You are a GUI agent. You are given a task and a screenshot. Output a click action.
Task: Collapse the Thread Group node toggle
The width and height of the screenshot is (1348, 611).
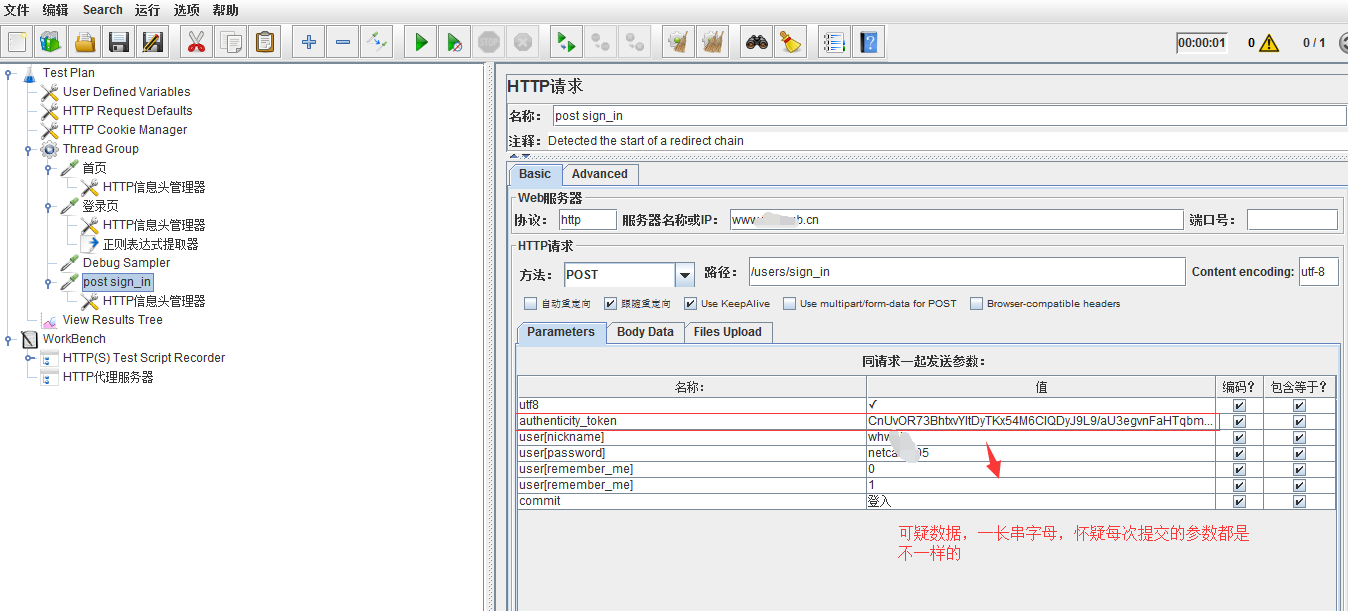pos(28,149)
